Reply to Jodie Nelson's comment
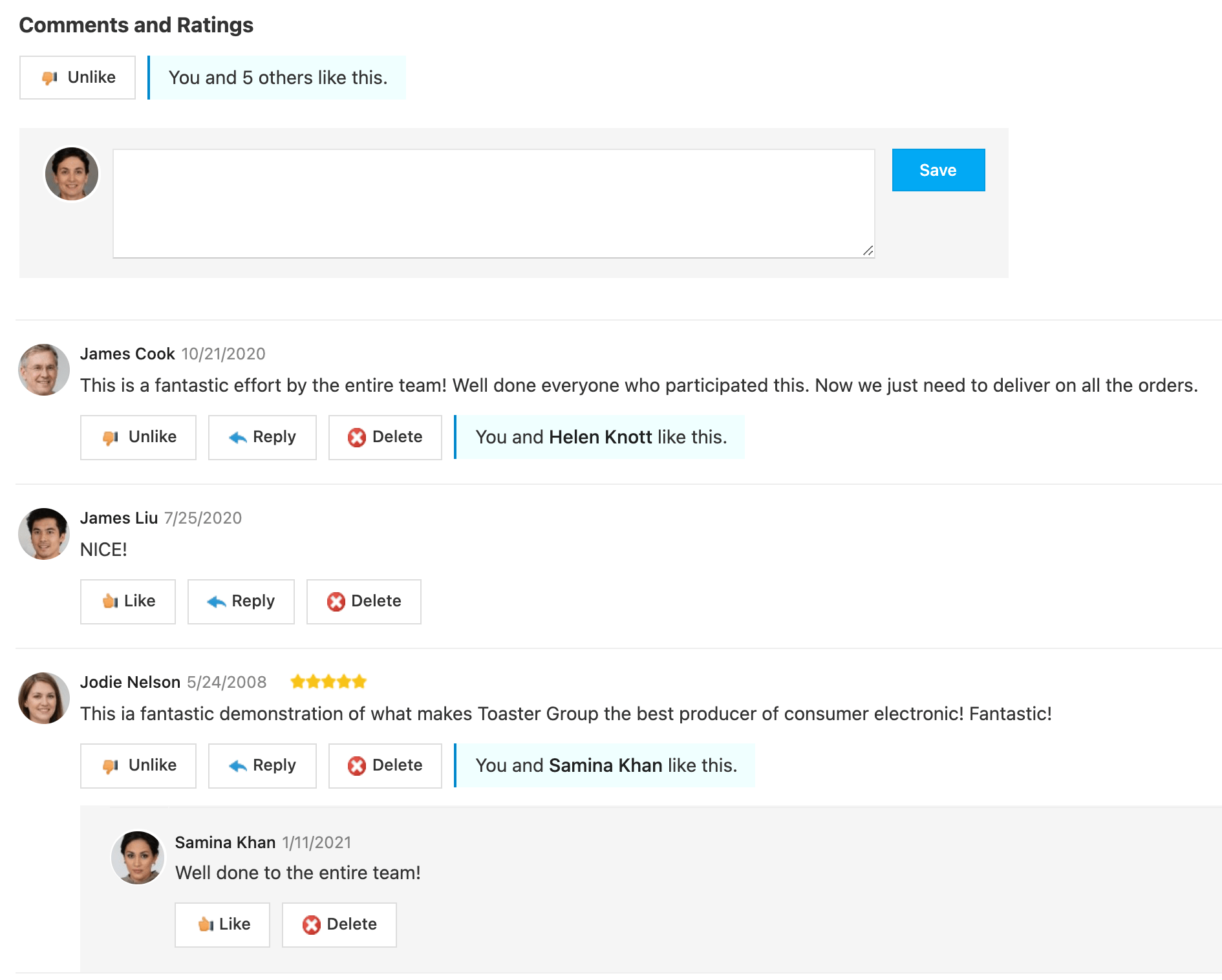 pos(263,766)
